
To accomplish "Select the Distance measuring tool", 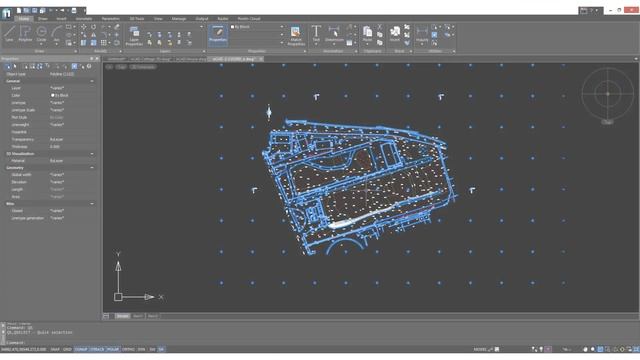I will click(422, 33).
